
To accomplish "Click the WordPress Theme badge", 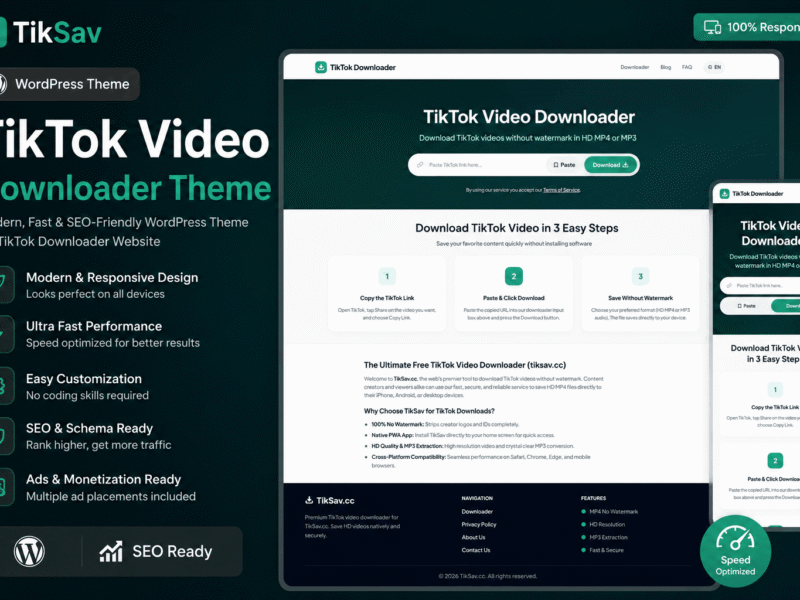I will point(69,84).
